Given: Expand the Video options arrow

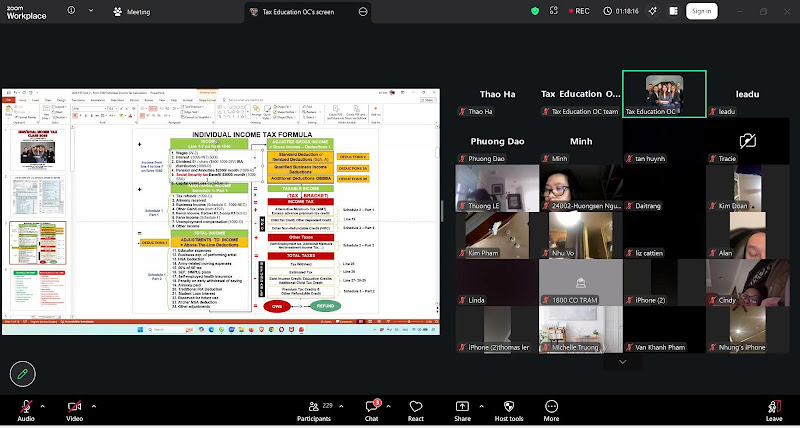Looking at the screenshot, I should tap(94, 407).
